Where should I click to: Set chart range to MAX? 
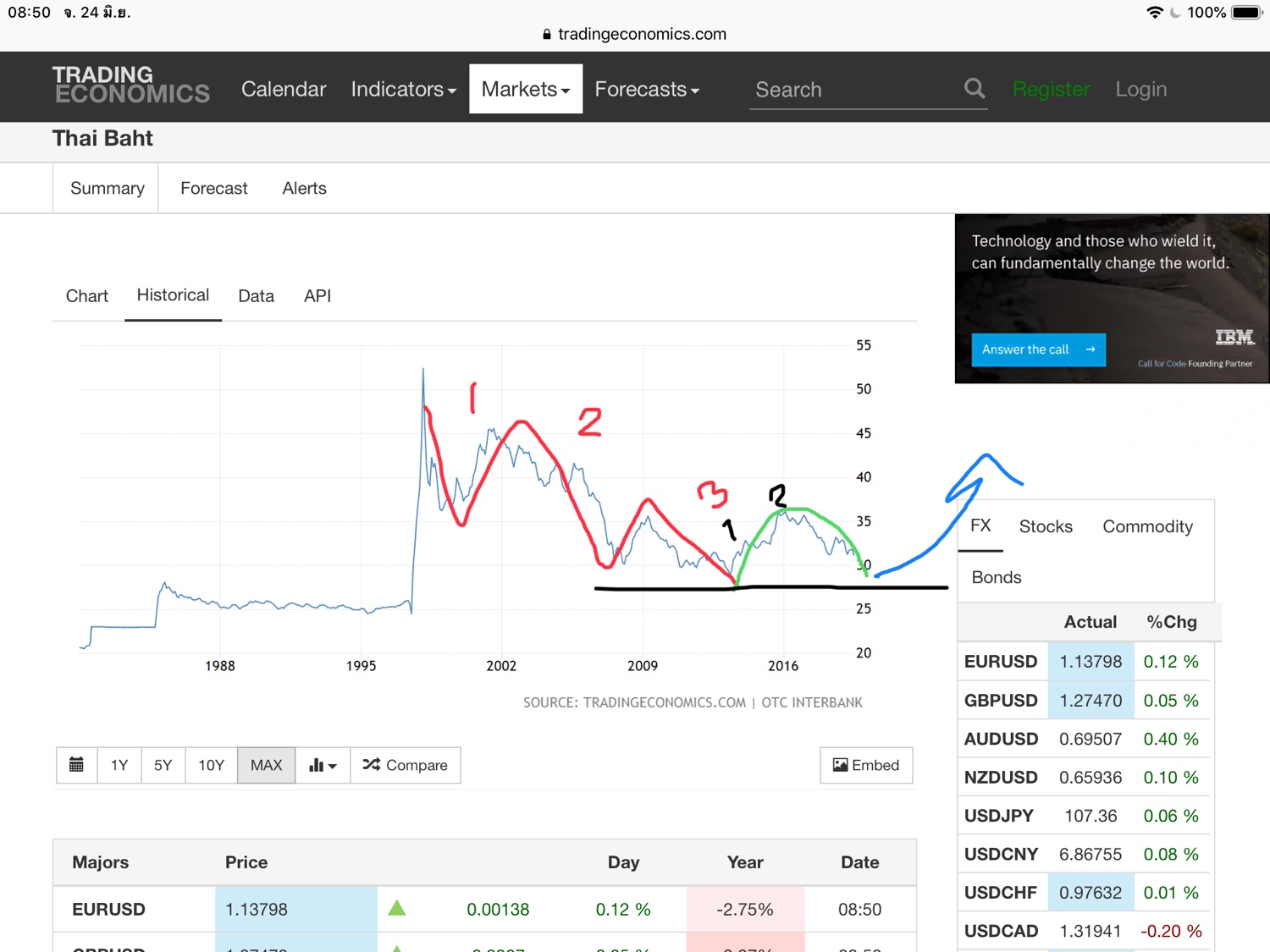click(x=267, y=765)
